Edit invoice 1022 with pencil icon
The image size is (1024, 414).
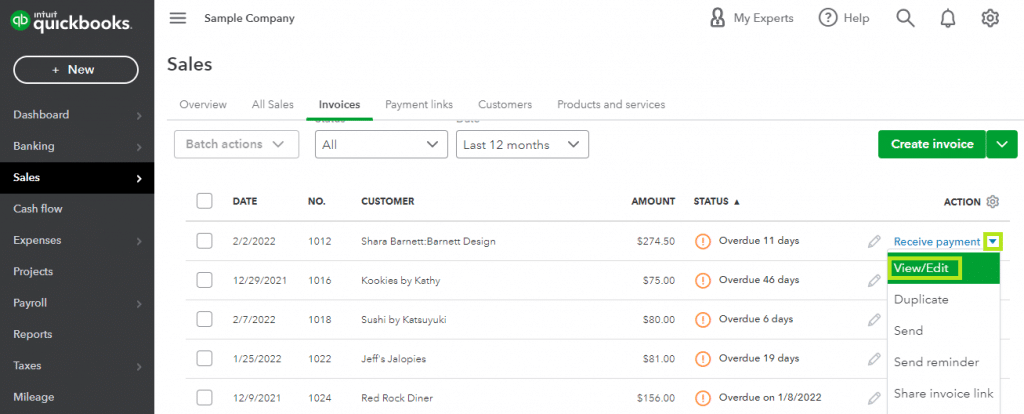click(874, 359)
